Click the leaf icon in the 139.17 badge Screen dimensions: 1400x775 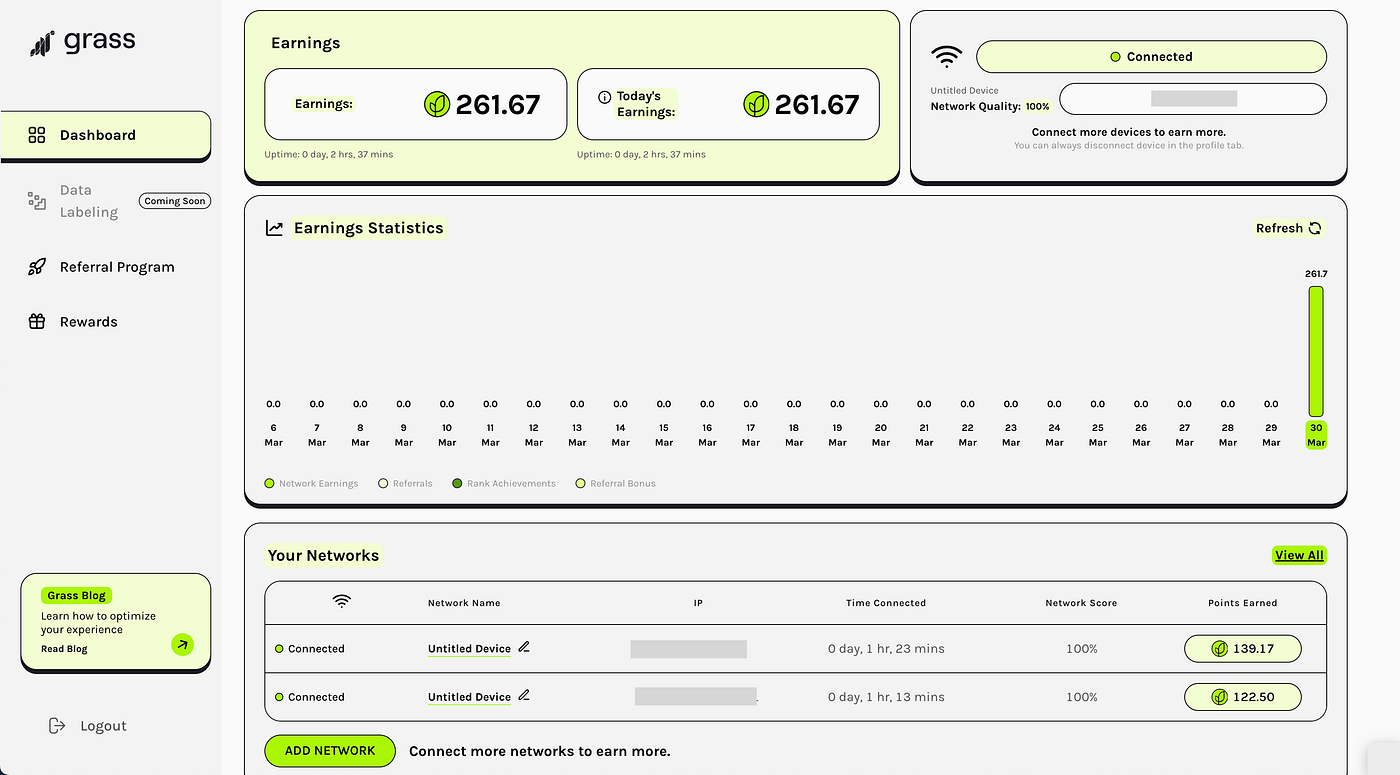pyautogui.click(x=1219, y=649)
